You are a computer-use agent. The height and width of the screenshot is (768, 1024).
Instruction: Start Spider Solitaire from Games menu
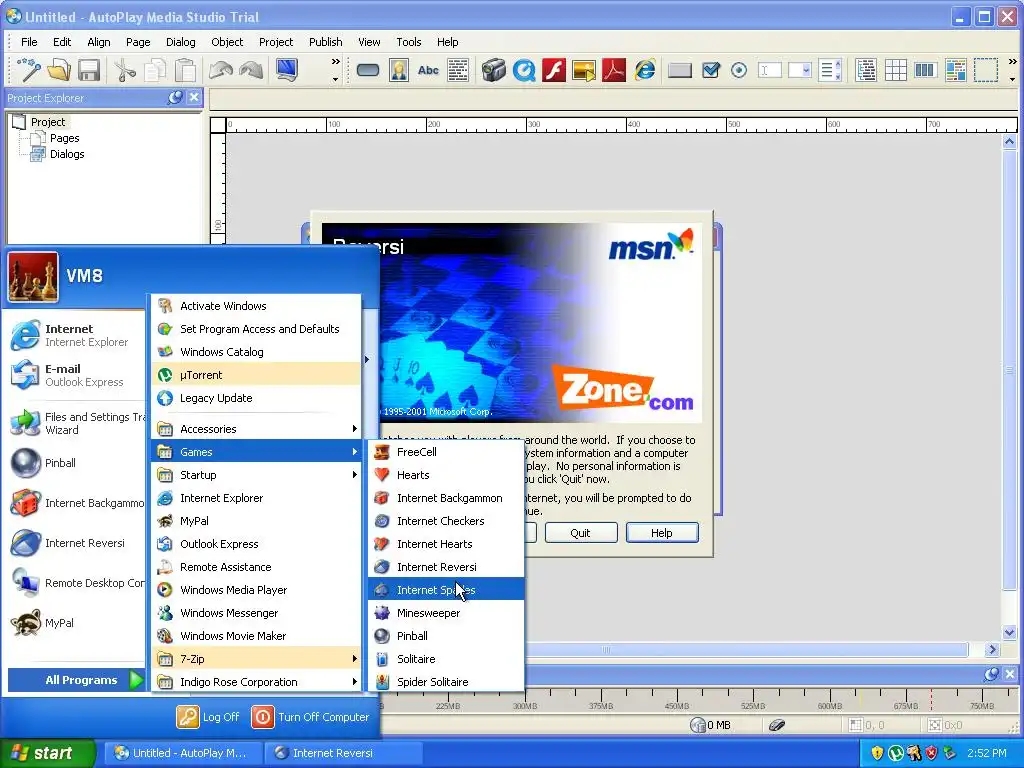pos(446,682)
